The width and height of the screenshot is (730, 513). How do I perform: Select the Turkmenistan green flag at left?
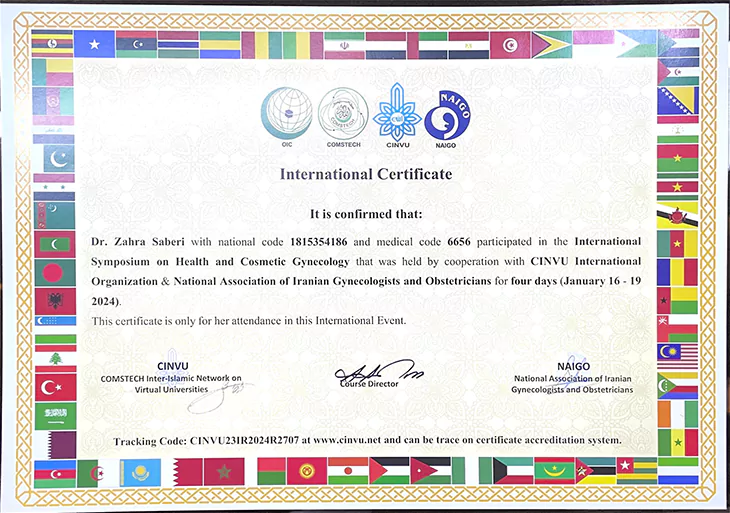(x=54, y=216)
